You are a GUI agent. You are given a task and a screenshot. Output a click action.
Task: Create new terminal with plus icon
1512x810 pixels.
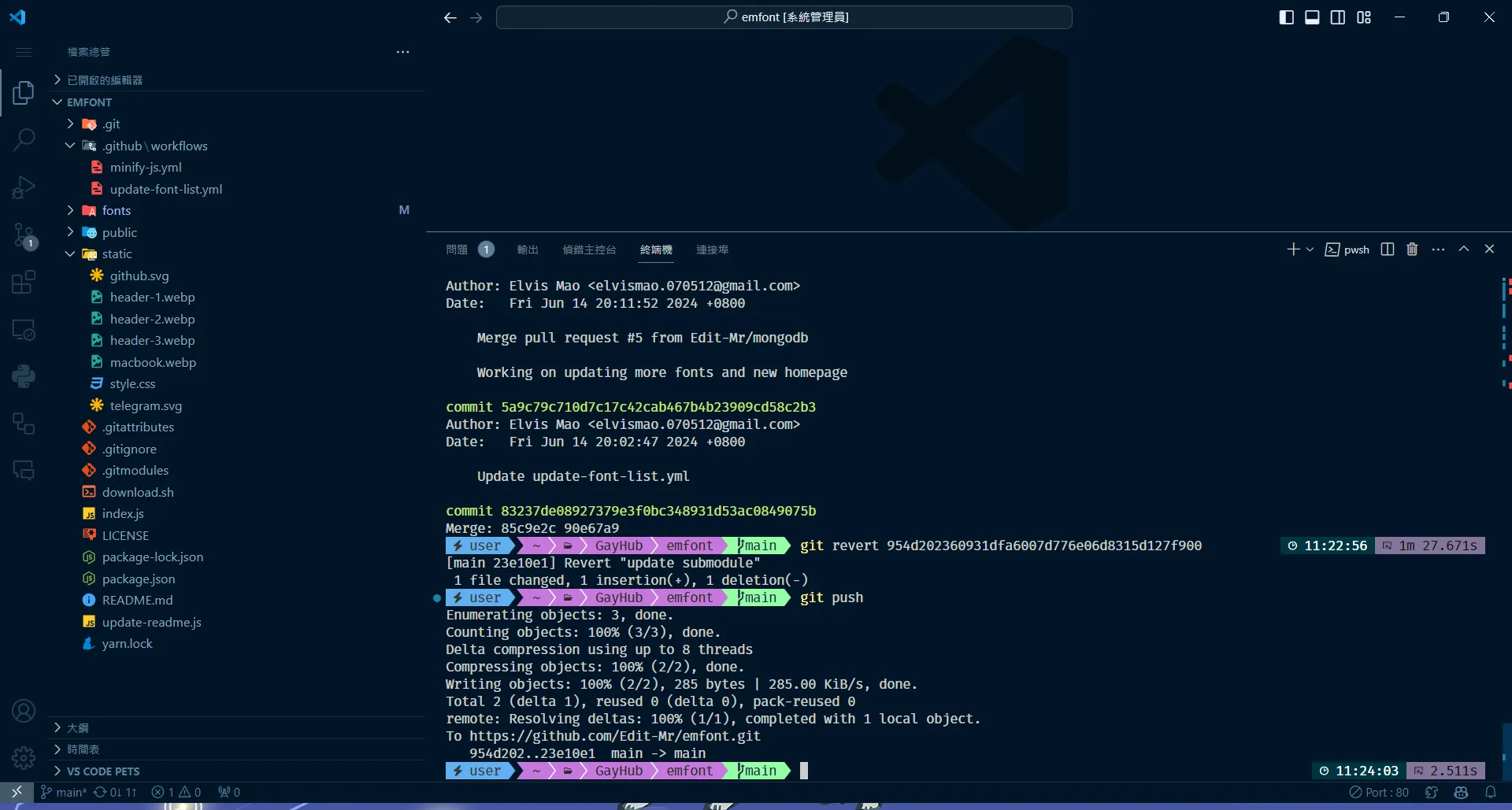[1293, 249]
